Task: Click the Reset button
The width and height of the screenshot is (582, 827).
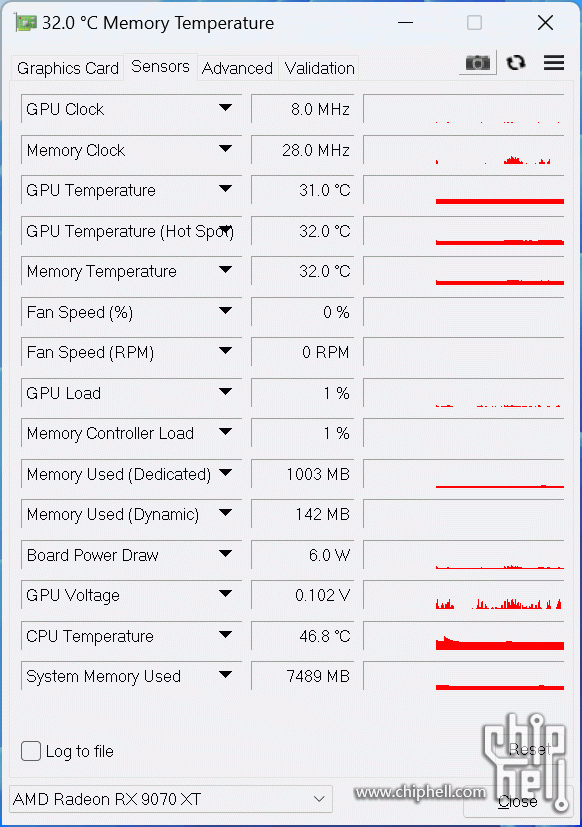Action: 530,749
